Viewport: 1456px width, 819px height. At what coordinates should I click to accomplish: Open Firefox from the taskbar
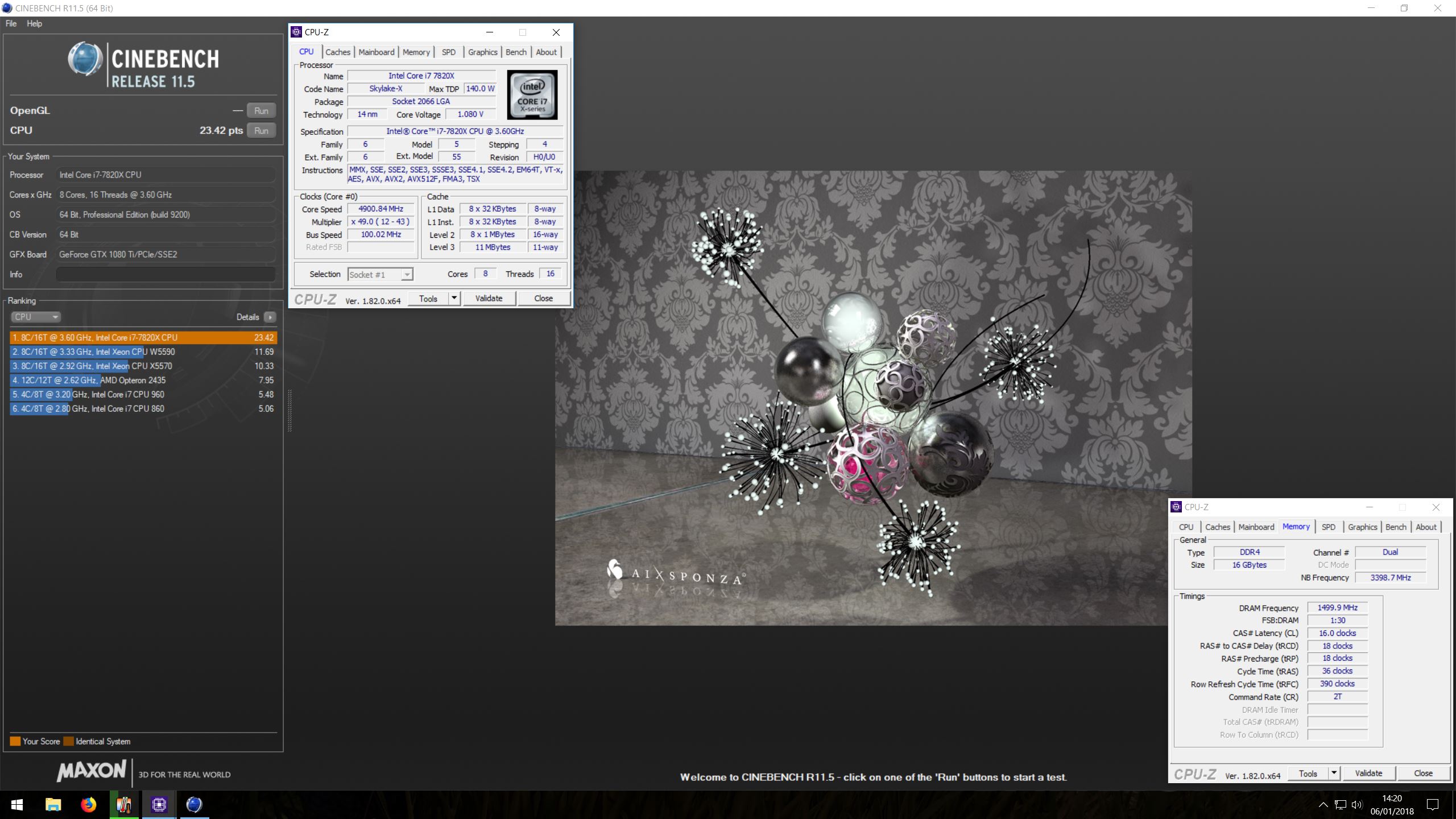point(88,805)
